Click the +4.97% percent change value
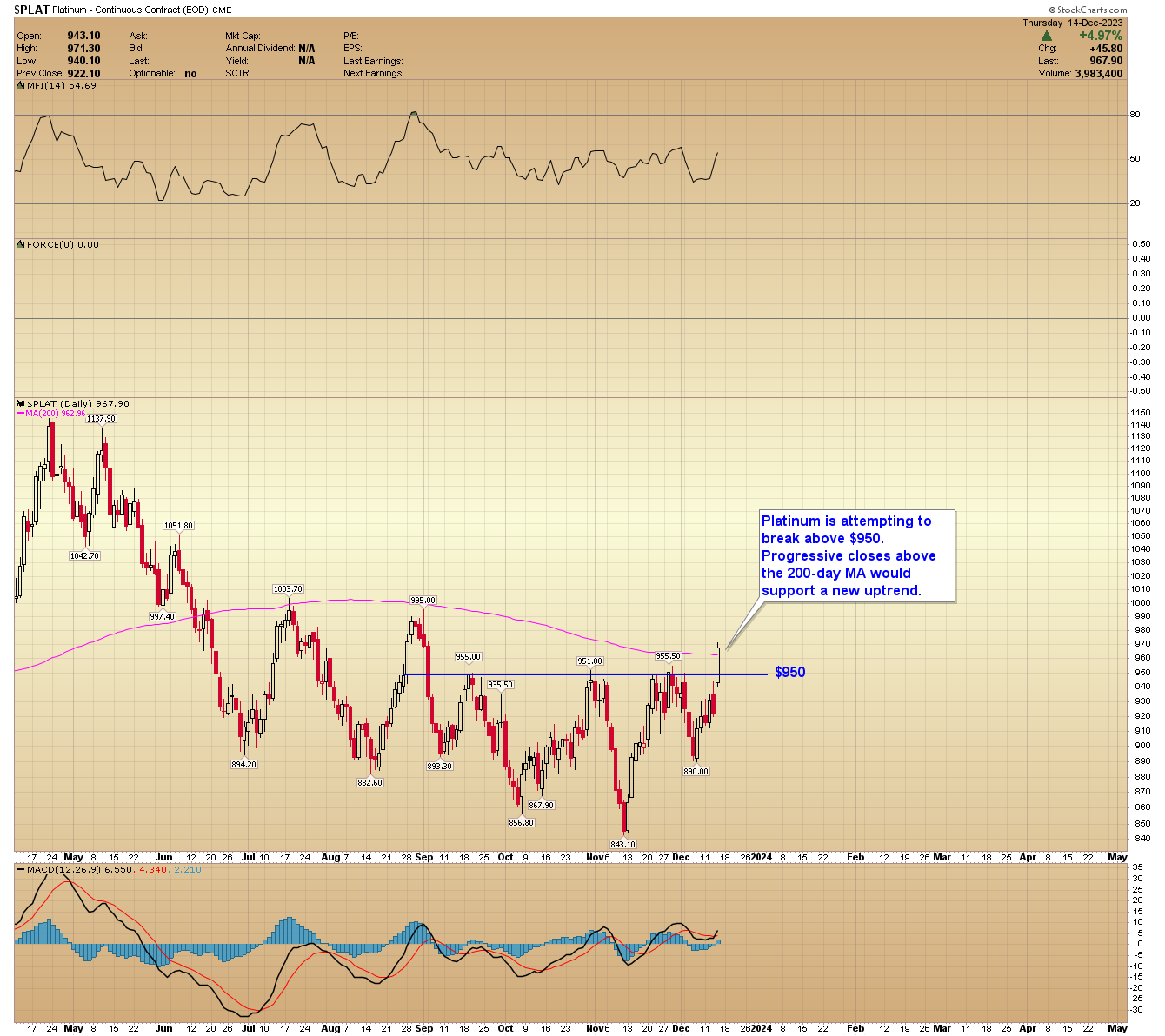Image resolution: width=1165 pixels, height=1036 pixels. coord(1101,36)
